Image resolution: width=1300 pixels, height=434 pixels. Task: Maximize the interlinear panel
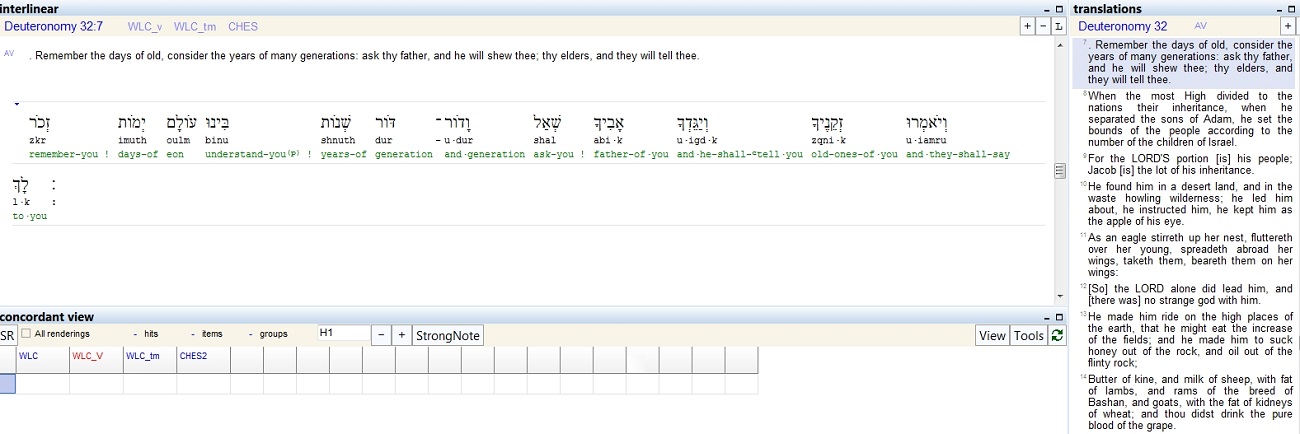(x=1059, y=9)
